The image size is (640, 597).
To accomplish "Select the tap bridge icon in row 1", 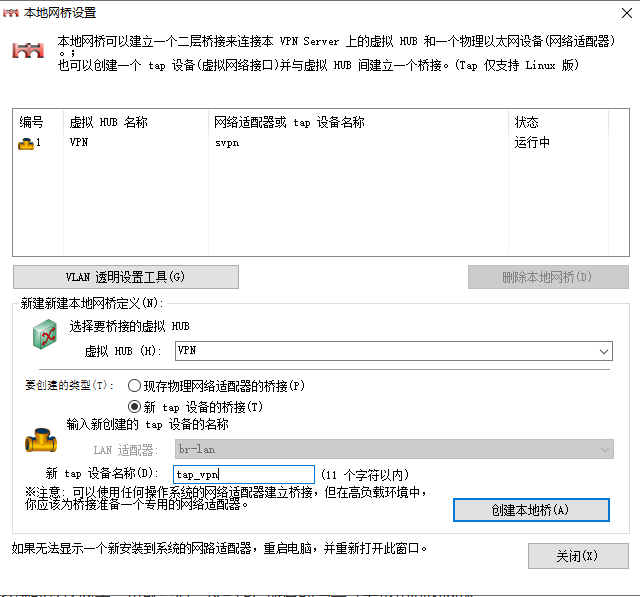I will (x=26, y=144).
